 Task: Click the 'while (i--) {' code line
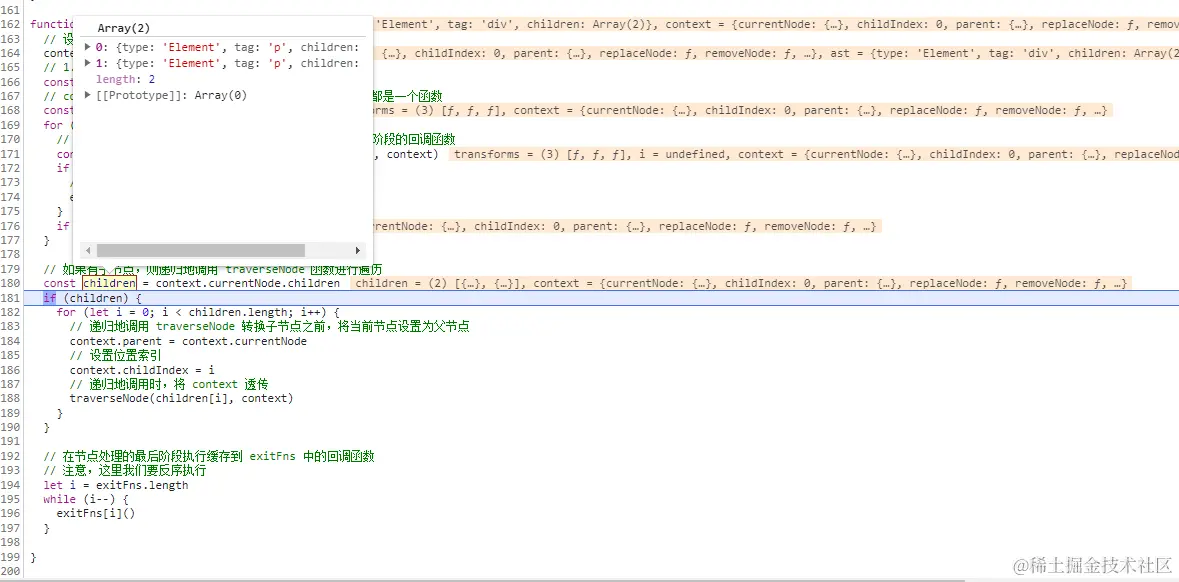[86, 499]
